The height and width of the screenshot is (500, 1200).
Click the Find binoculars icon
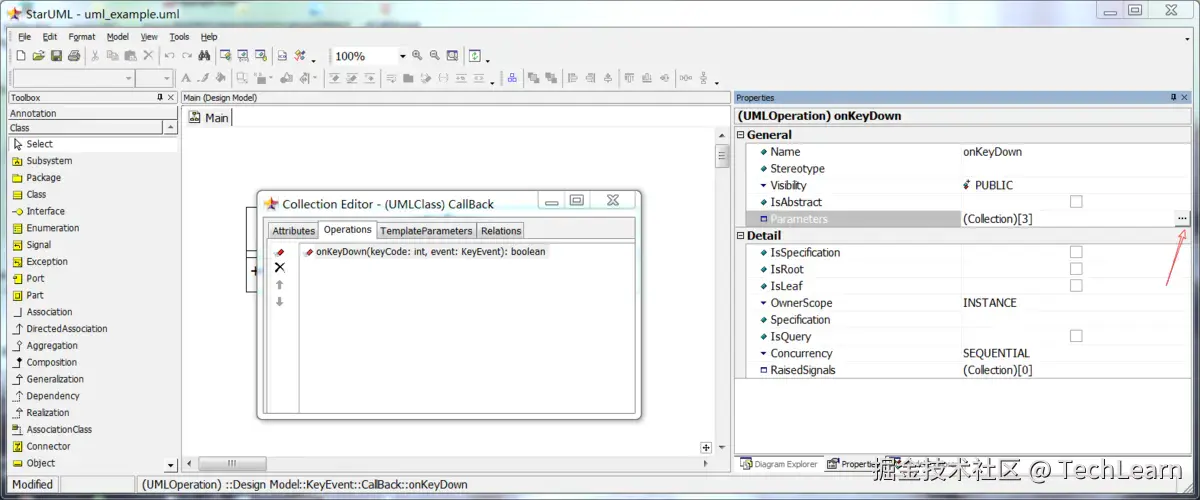(x=203, y=56)
